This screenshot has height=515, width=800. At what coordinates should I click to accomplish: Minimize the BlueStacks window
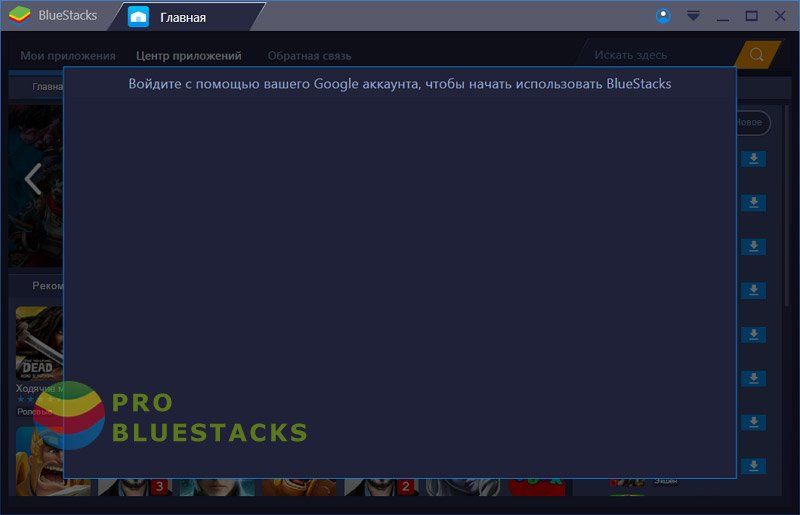pyautogui.click(x=722, y=16)
